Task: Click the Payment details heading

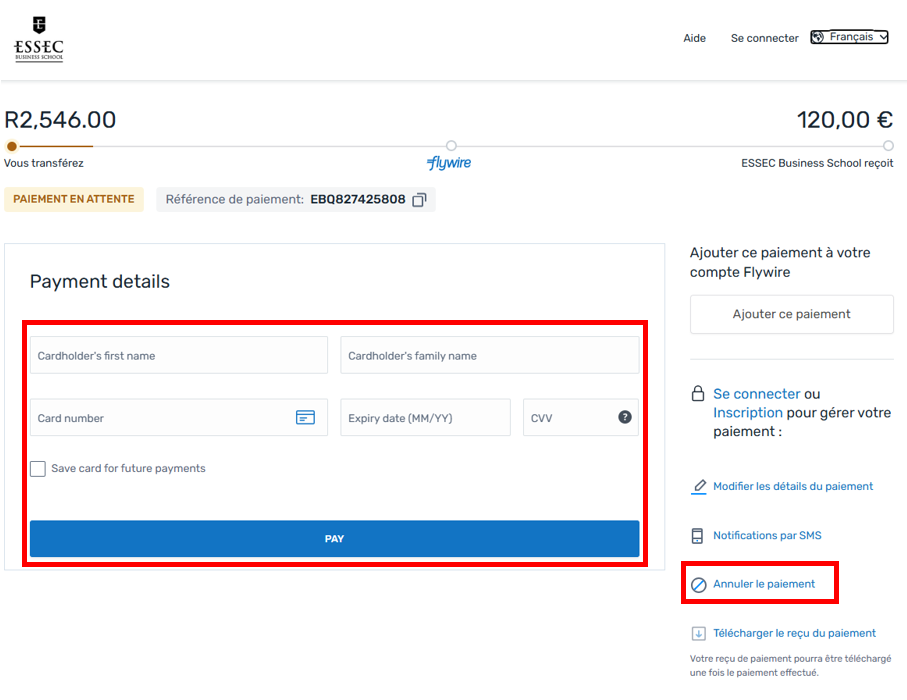Action: 99,282
